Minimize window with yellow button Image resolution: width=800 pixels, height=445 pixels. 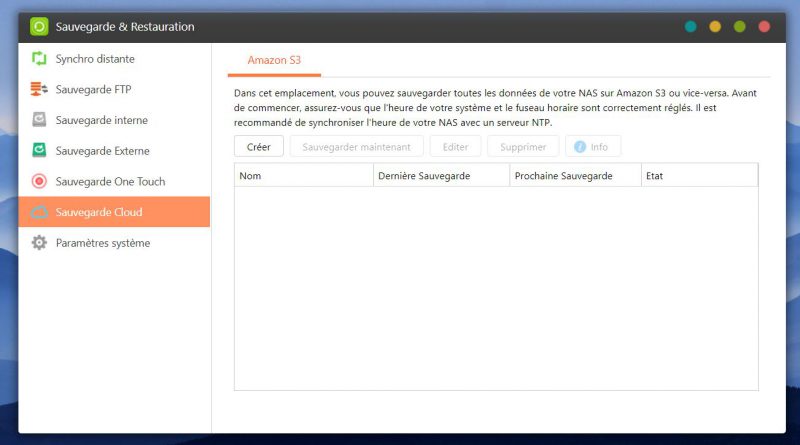(x=715, y=27)
